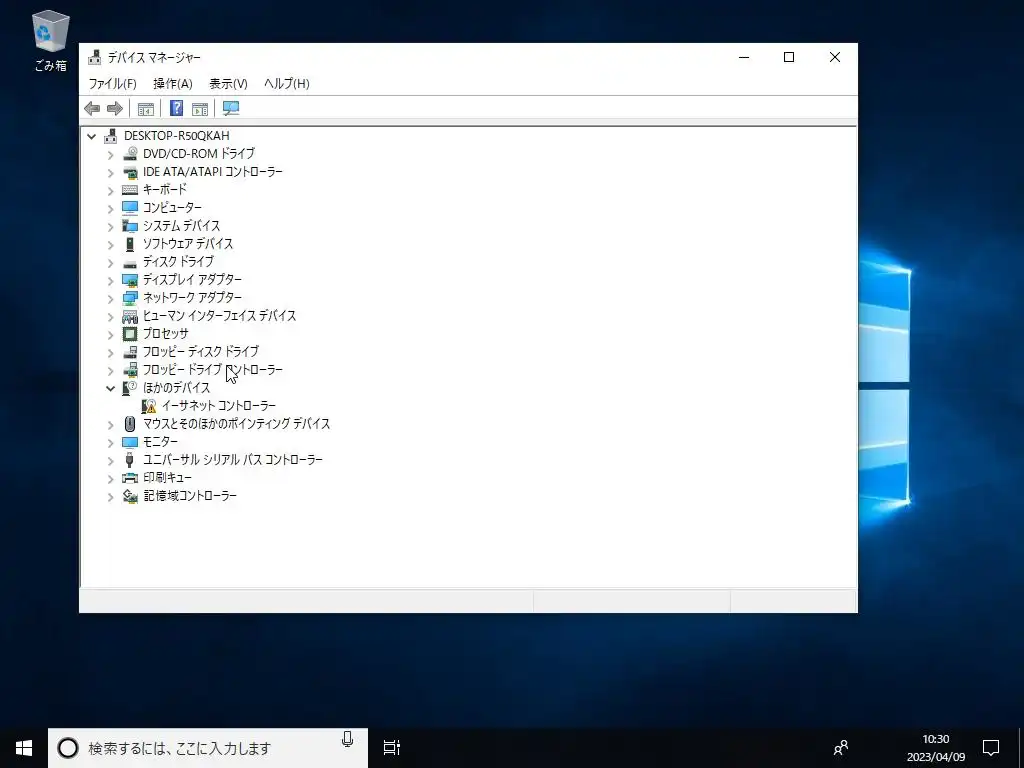Click the 記憶域コントローラー icon
The width and height of the screenshot is (1024, 768).
click(130, 496)
